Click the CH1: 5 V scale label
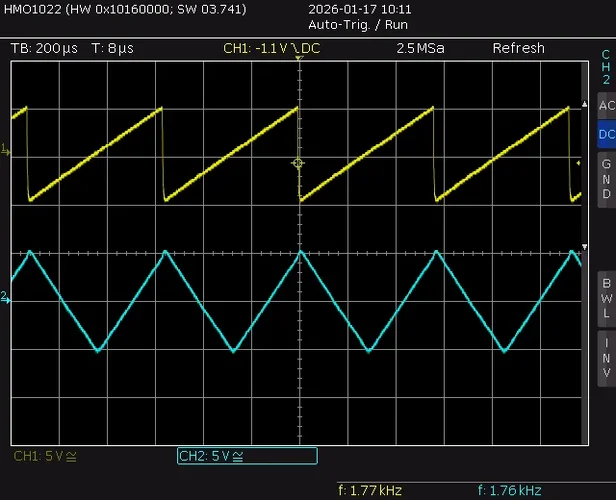This screenshot has height=500, width=616. pos(45,456)
